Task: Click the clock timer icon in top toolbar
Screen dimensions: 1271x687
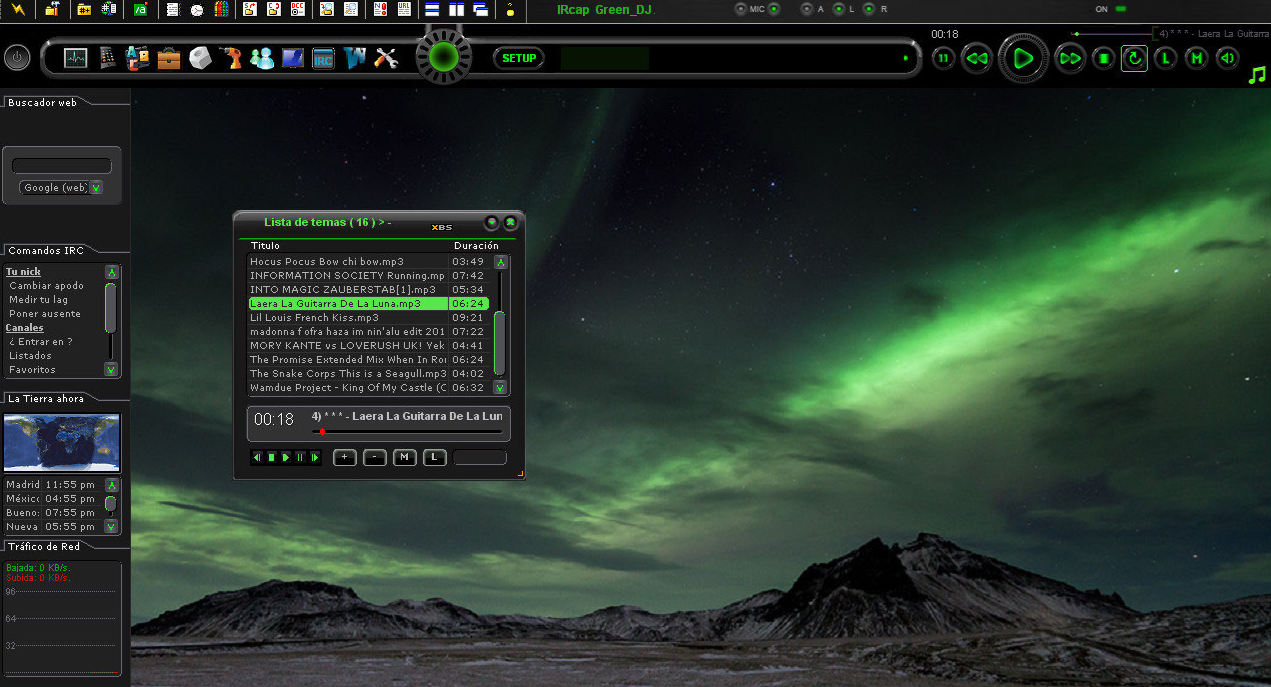Action: 197,9
